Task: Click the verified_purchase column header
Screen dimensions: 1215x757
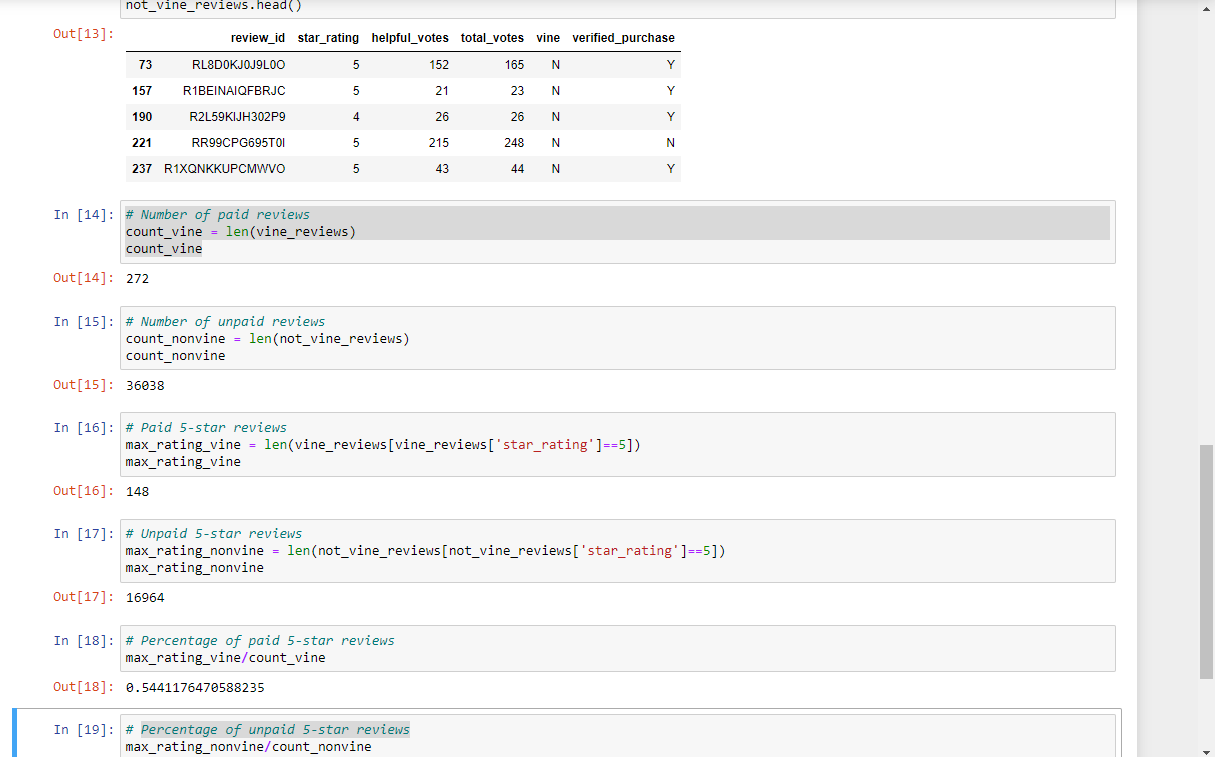Action: (623, 38)
